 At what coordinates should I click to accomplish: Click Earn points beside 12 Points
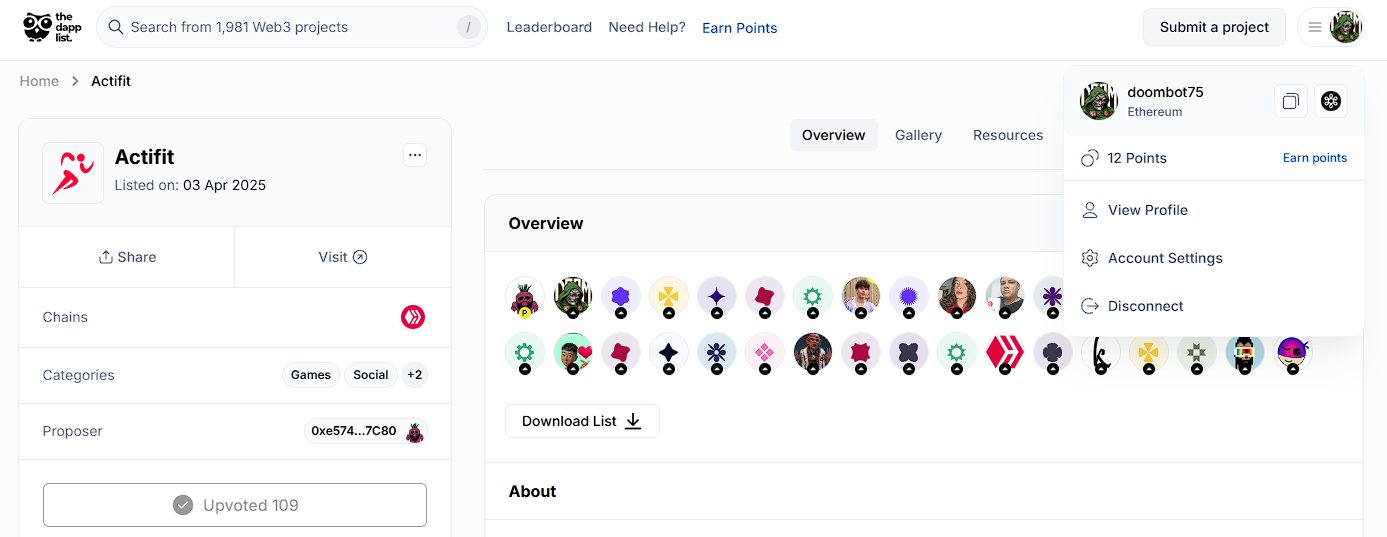click(x=1315, y=158)
